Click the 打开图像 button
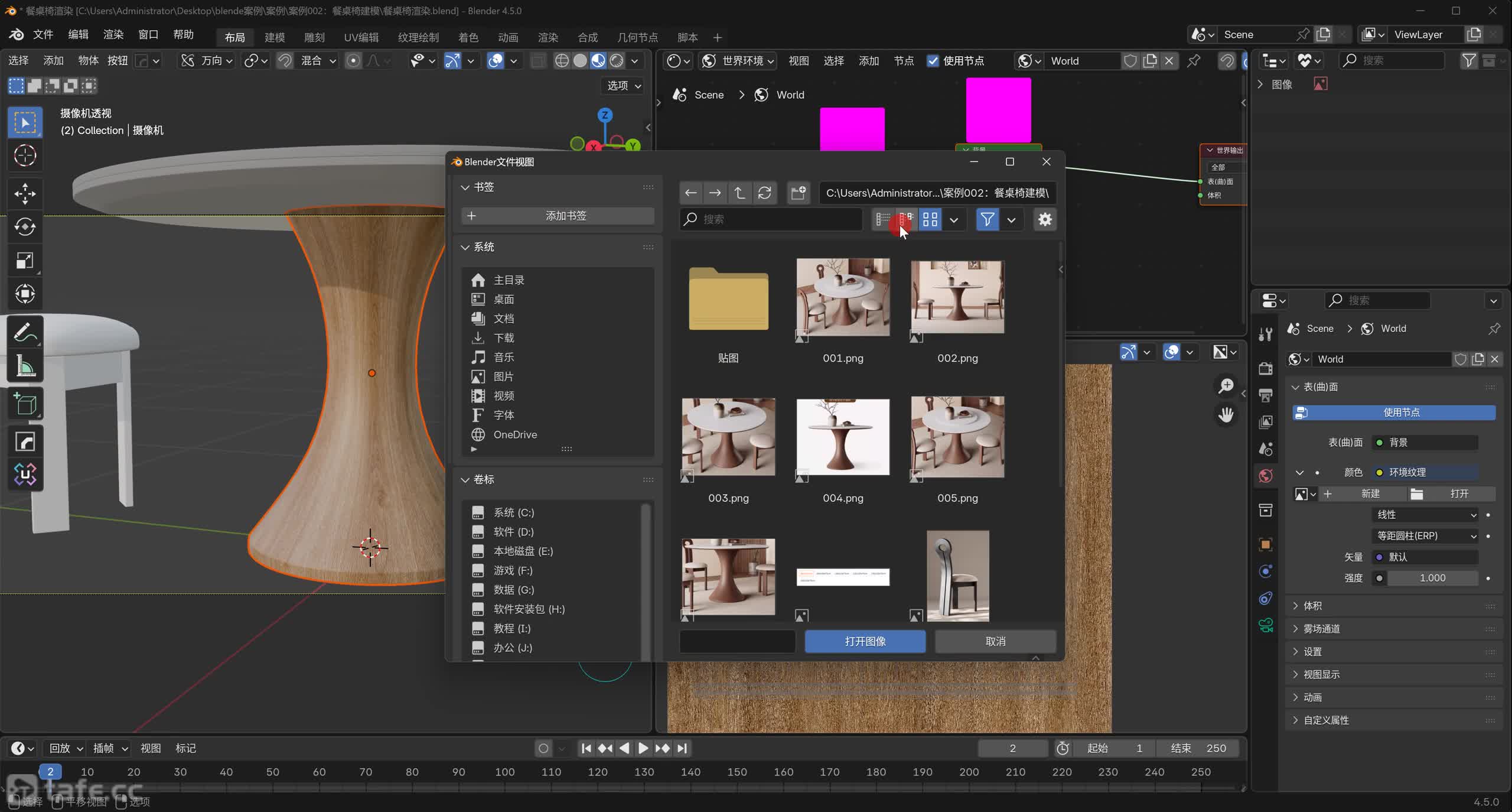 click(865, 641)
